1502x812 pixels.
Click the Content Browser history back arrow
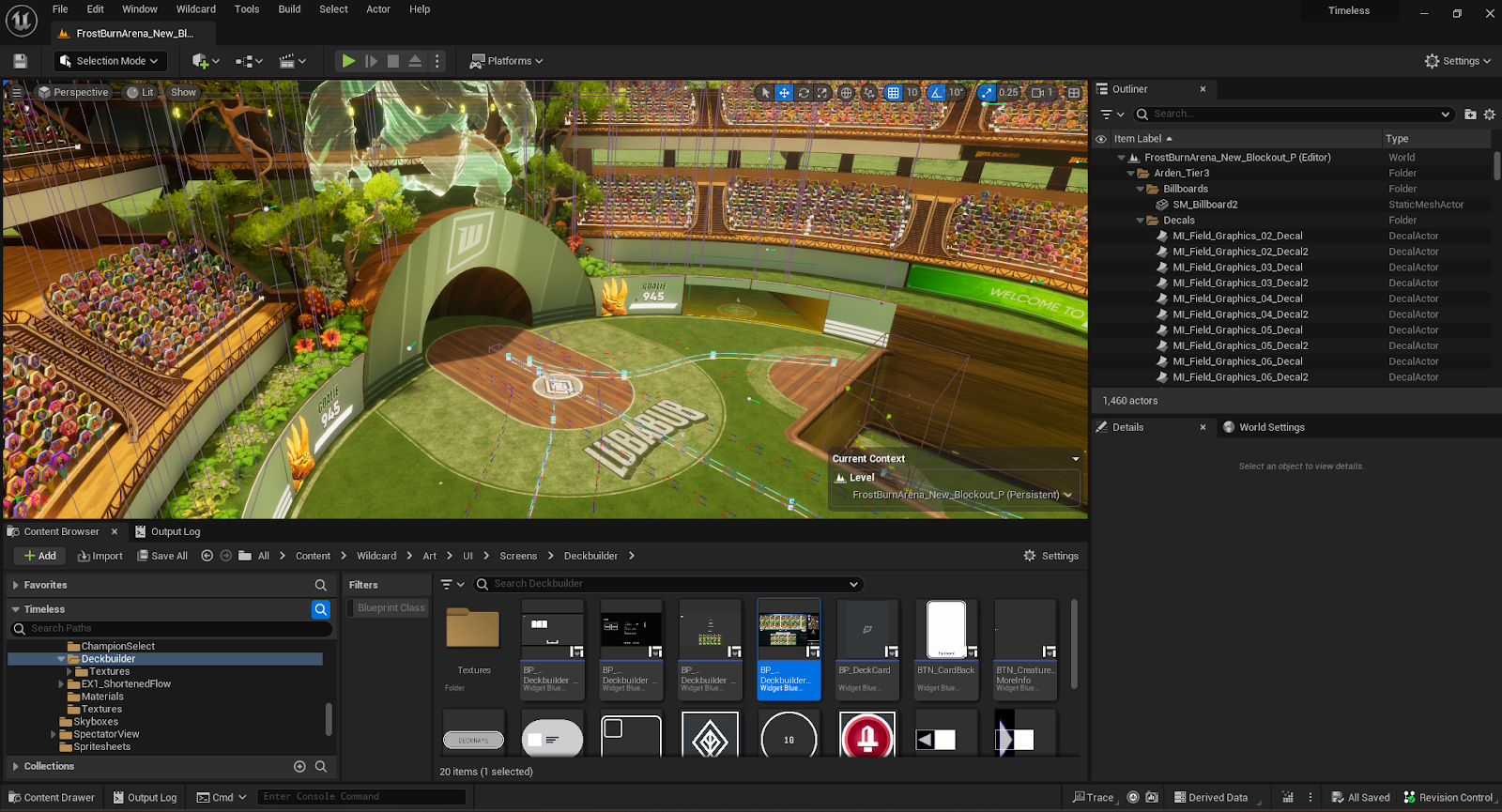pyautogui.click(x=207, y=556)
